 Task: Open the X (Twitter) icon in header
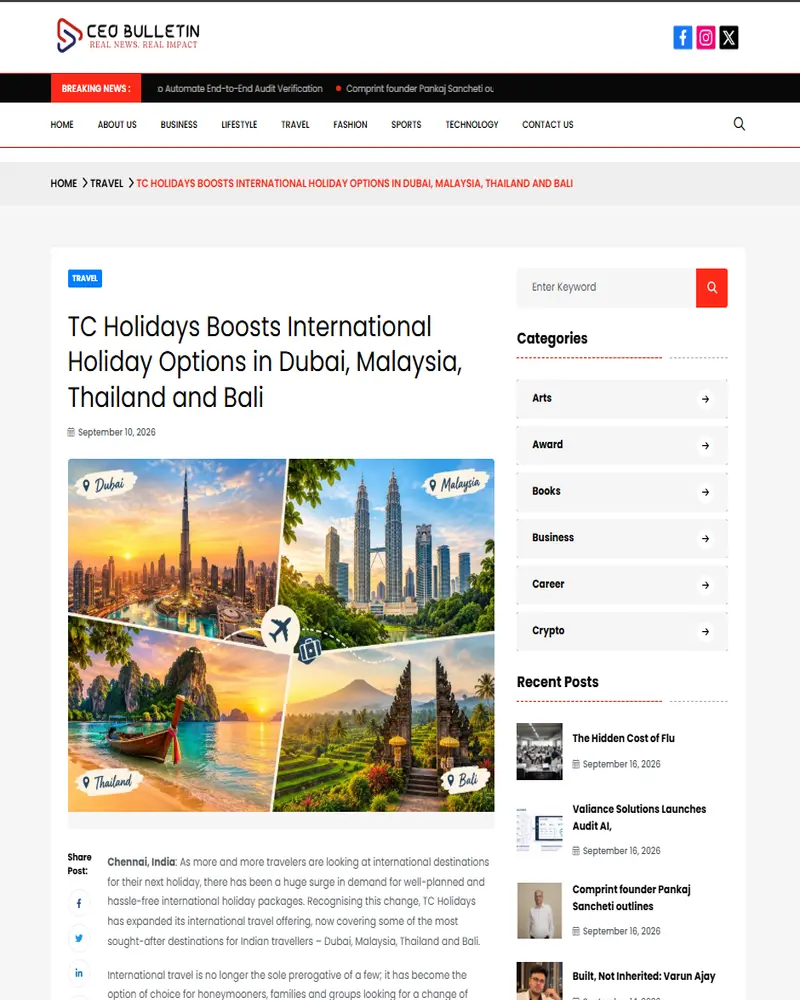tap(729, 38)
